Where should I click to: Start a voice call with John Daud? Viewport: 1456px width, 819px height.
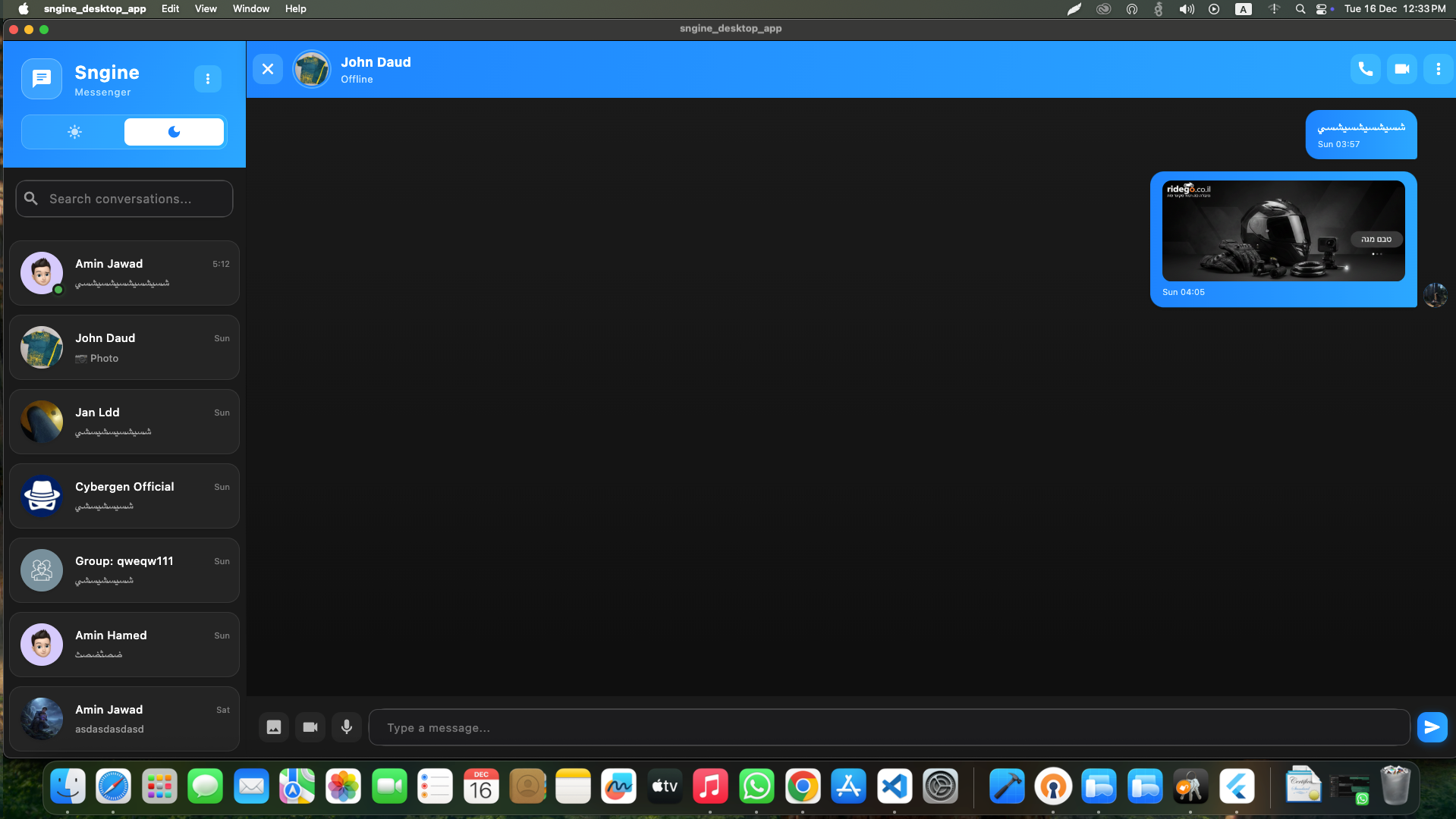pos(1364,68)
